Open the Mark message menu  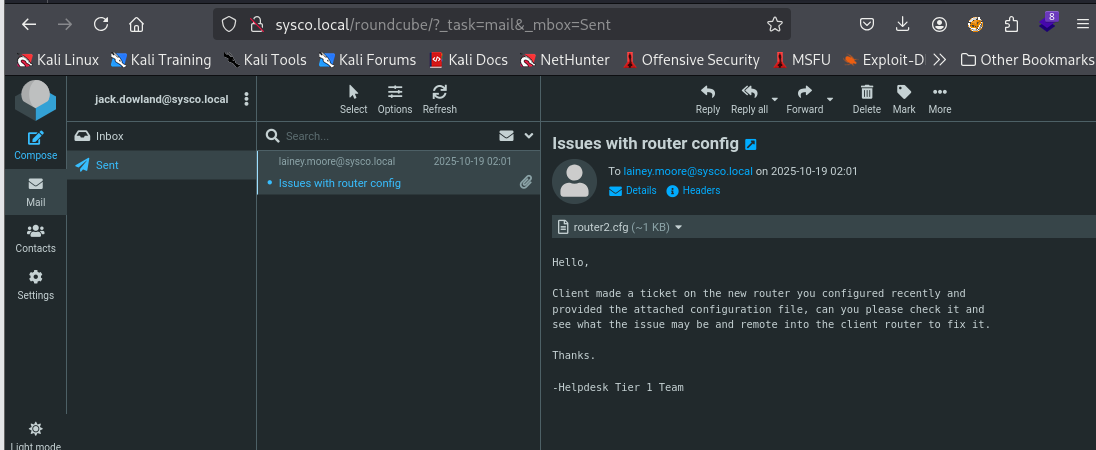[x=904, y=99]
